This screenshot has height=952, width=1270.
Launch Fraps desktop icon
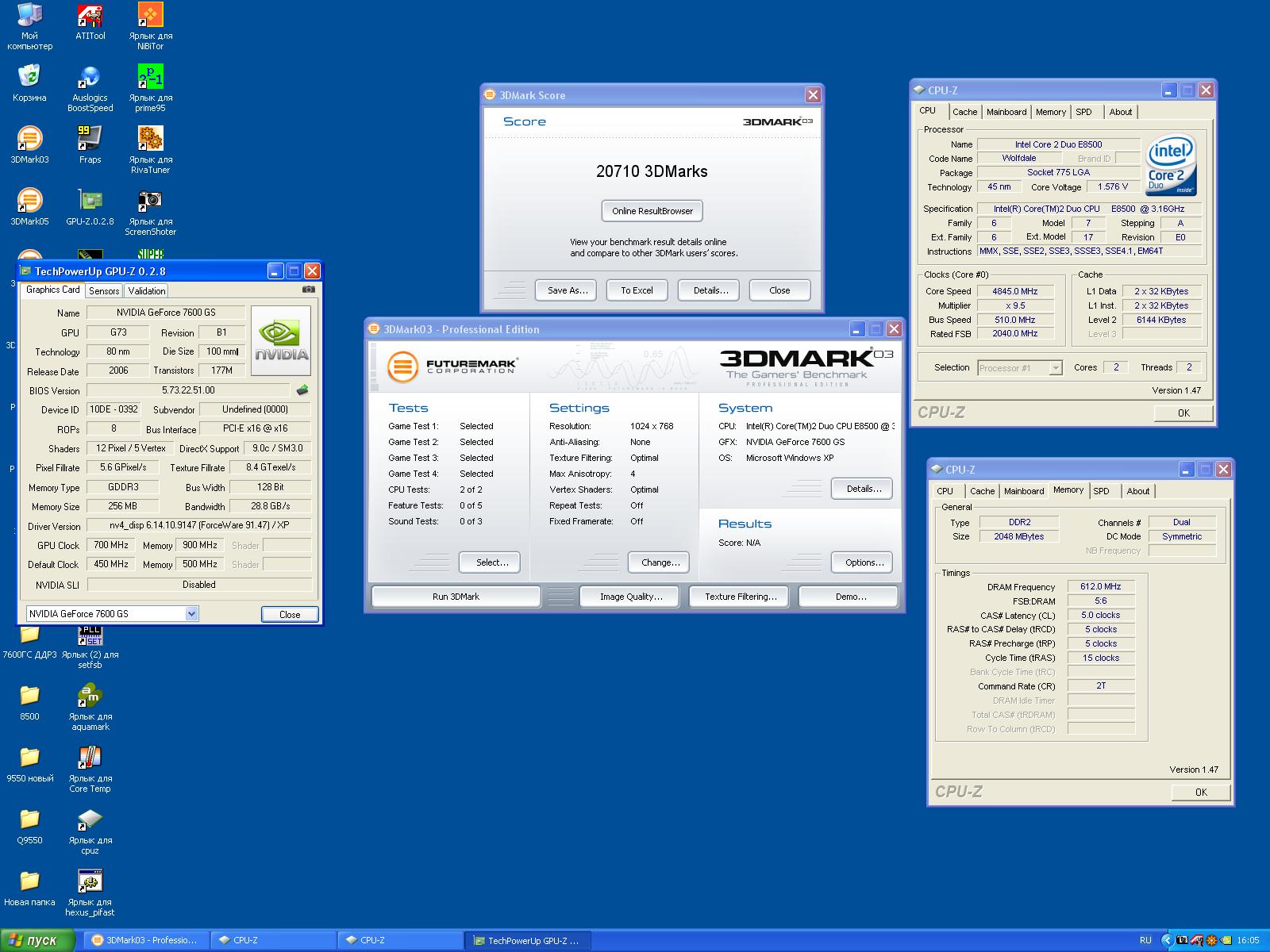(90, 144)
